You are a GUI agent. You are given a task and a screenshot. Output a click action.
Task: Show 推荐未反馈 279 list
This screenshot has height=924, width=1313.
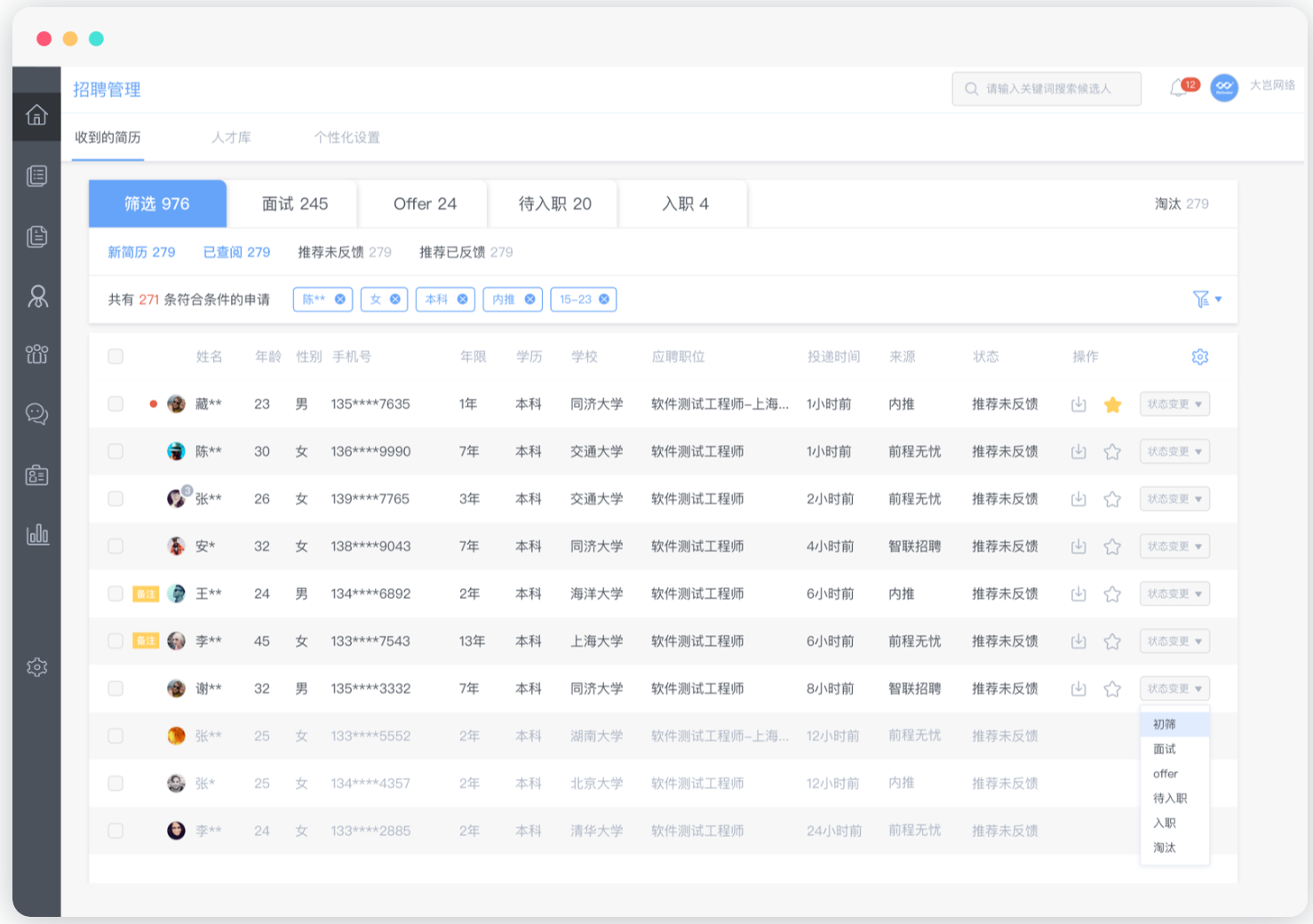click(345, 252)
